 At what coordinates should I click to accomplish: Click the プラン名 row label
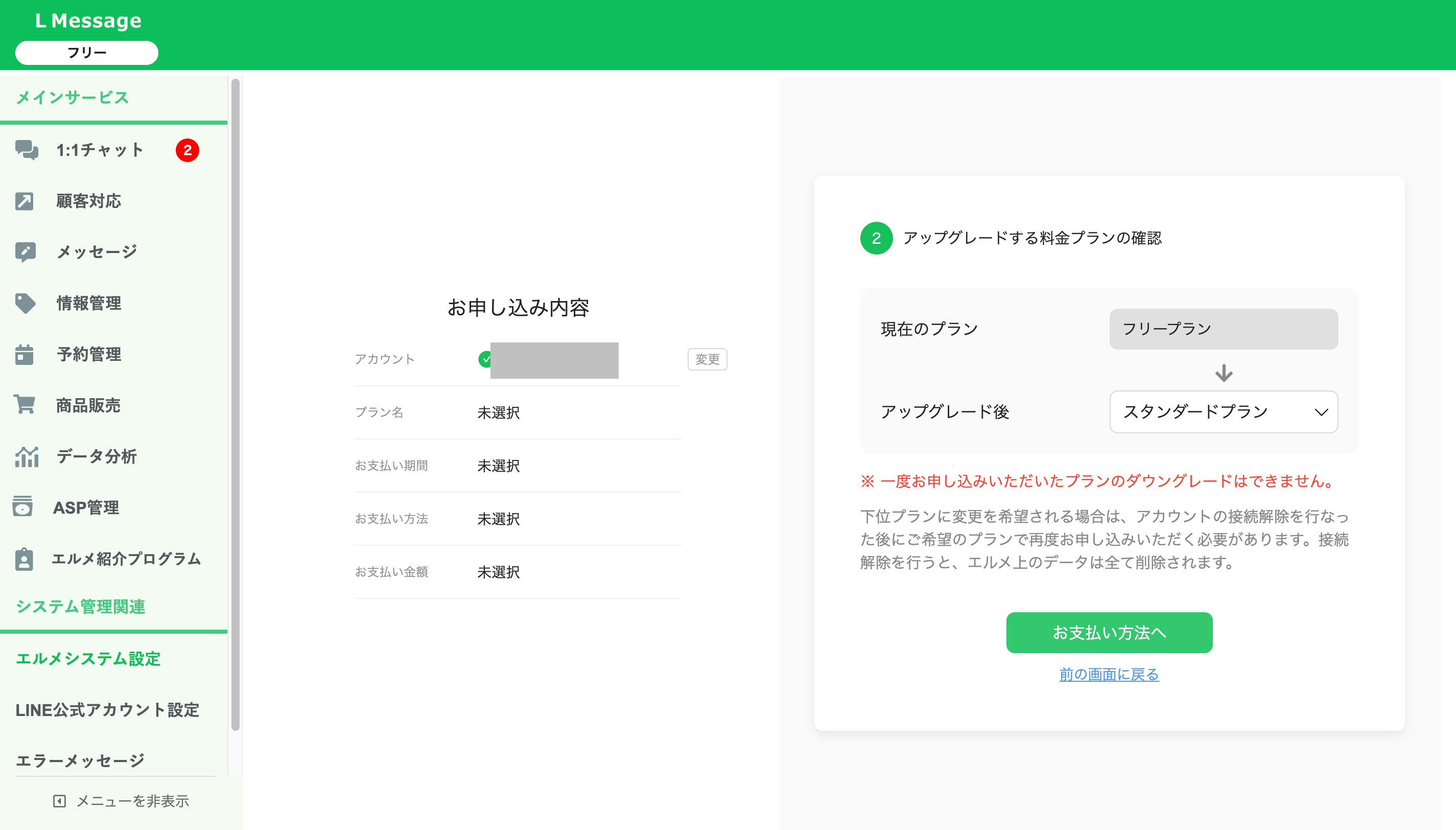pyautogui.click(x=379, y=412)
